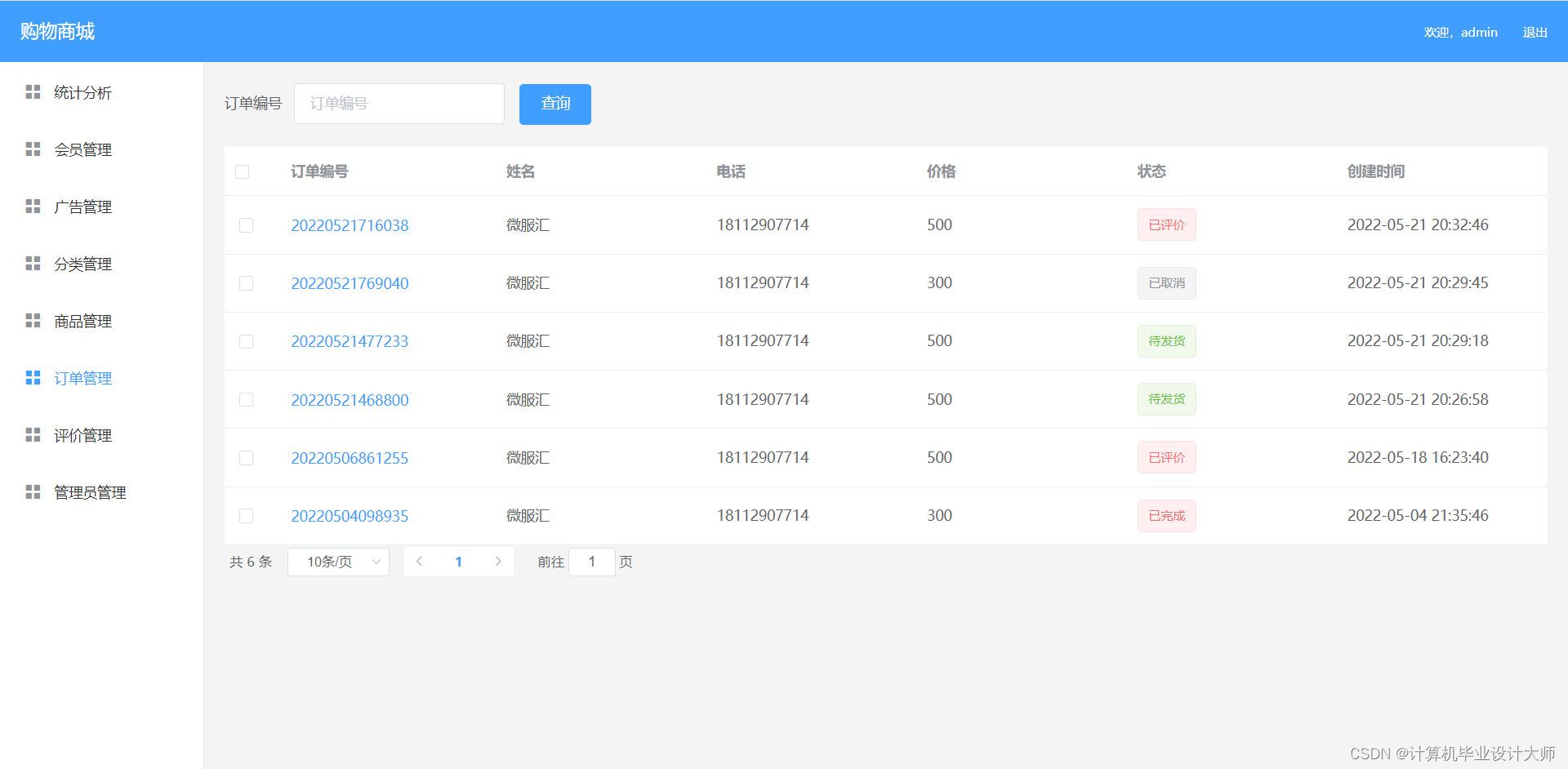Open order link 20220521468800

click(350, 400)
